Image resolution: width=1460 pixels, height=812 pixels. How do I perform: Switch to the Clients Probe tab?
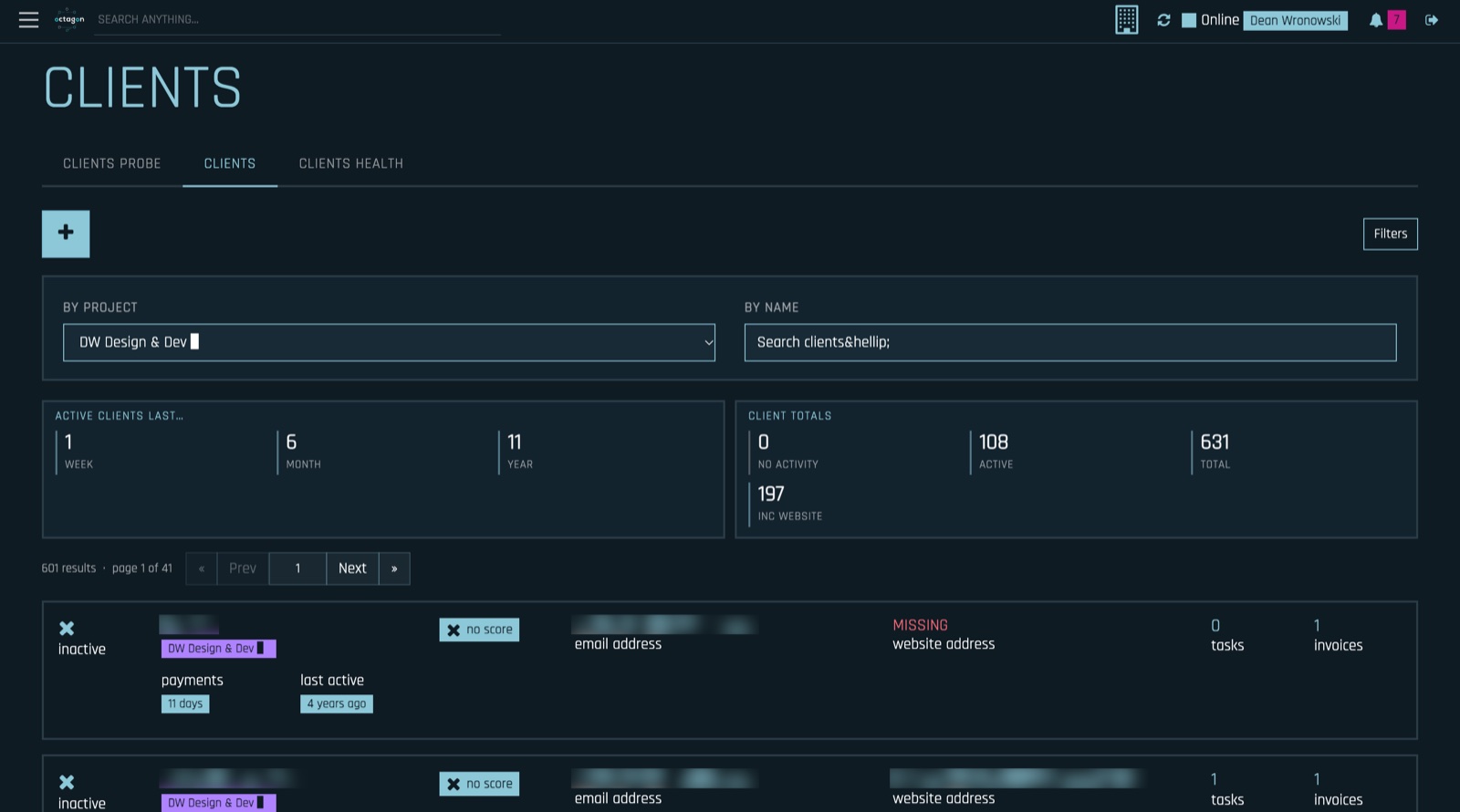click(112, 163)
